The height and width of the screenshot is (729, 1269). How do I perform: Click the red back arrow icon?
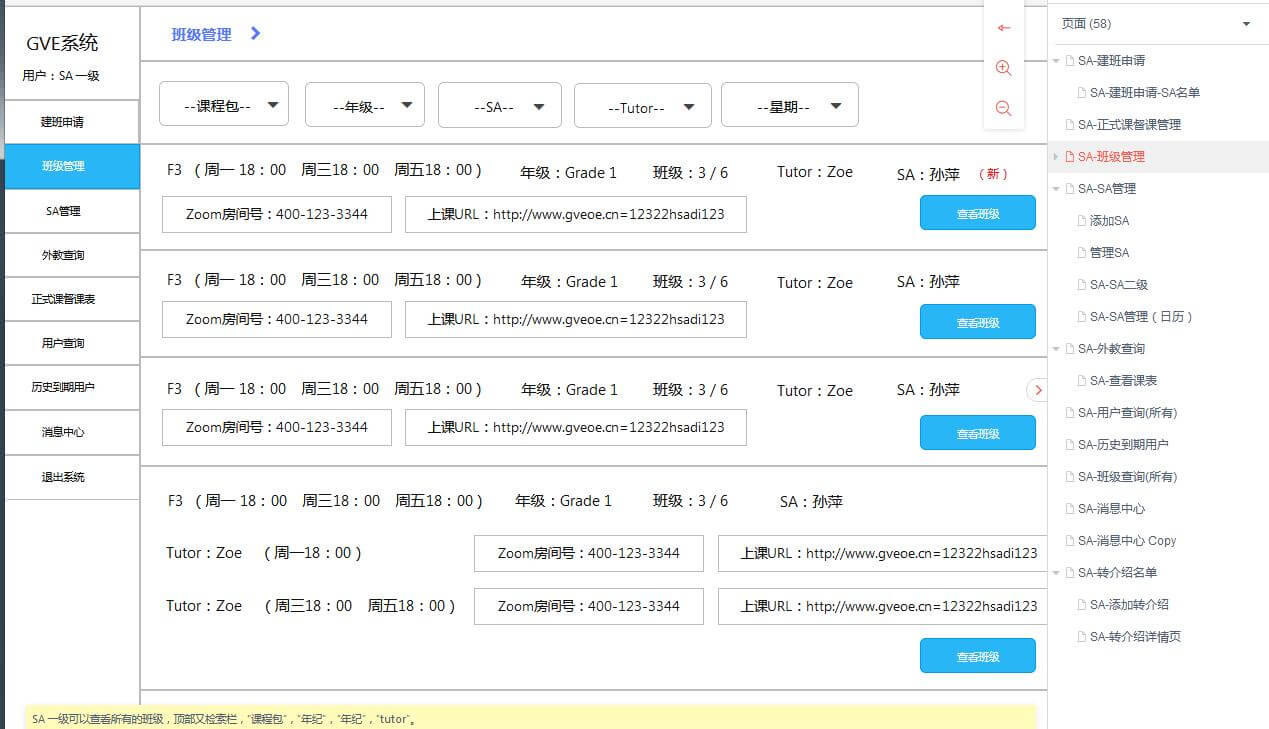pos(1004,28)
